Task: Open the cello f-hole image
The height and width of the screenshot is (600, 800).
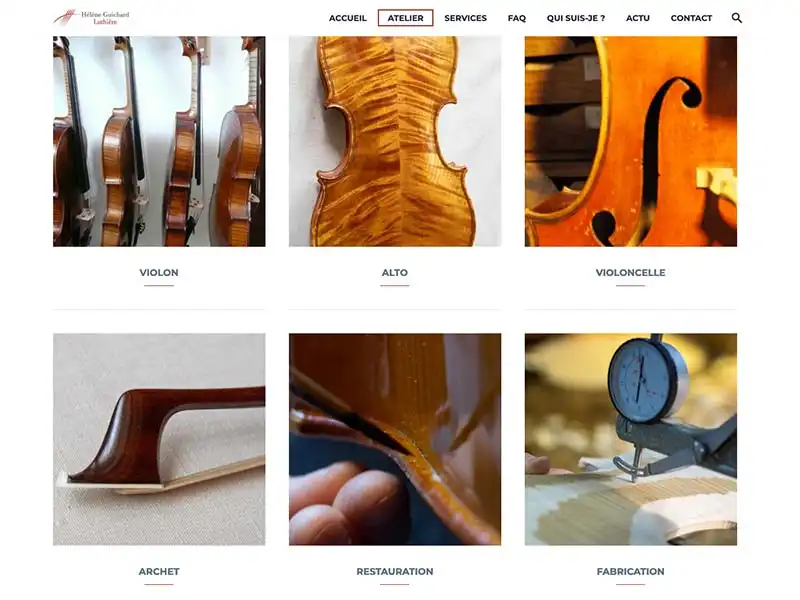Action: pos(631,141)
